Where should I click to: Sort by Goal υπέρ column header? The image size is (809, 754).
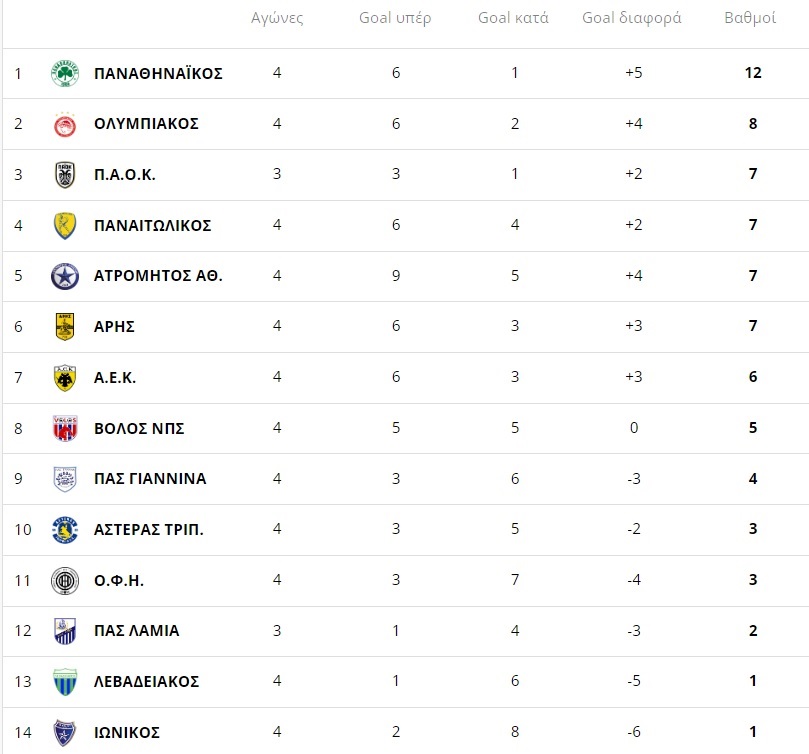point(395,18)
